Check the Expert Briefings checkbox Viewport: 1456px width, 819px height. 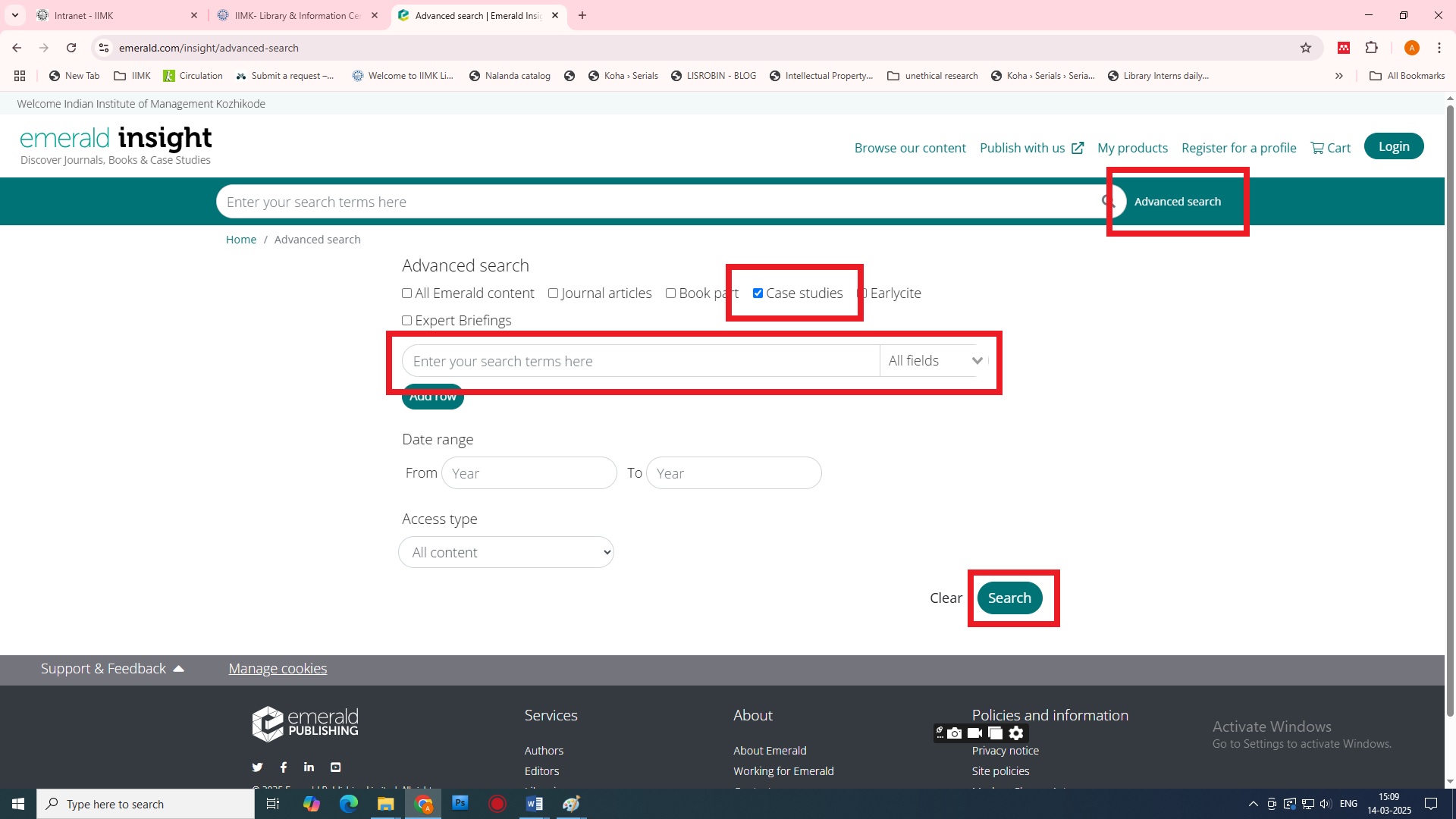pos(407,321)
